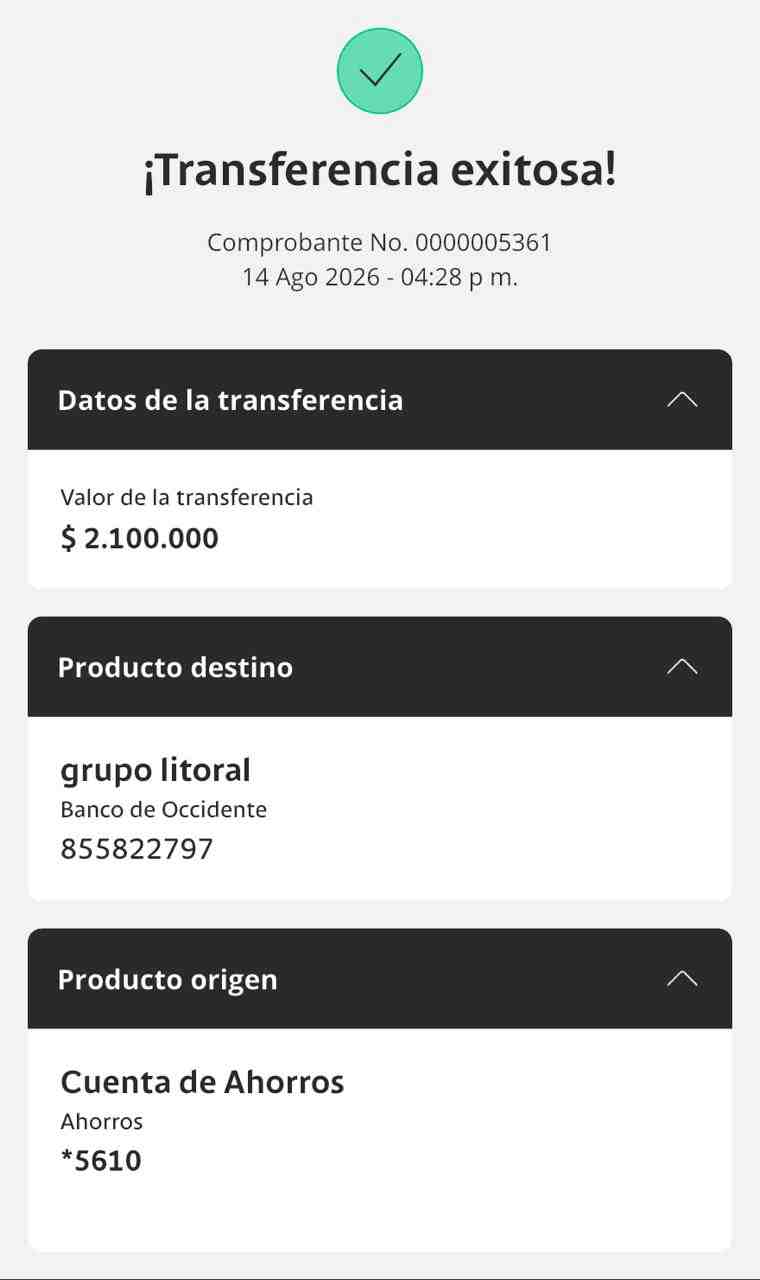This screenshot has width=760, height=1280.
Task: Select the Producto destino header bar
Action: click(x=380, y=667)
